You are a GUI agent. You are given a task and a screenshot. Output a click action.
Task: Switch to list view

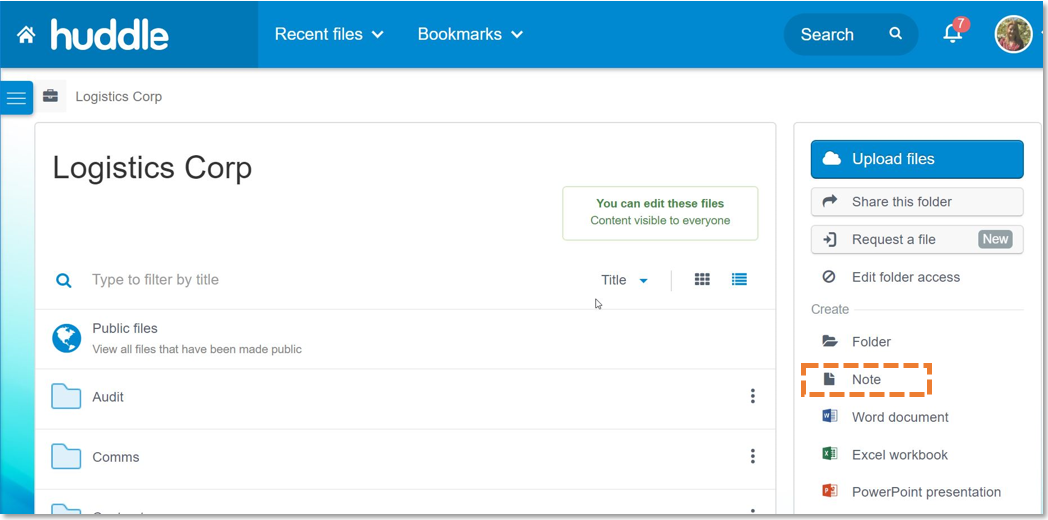pos(739,279)
